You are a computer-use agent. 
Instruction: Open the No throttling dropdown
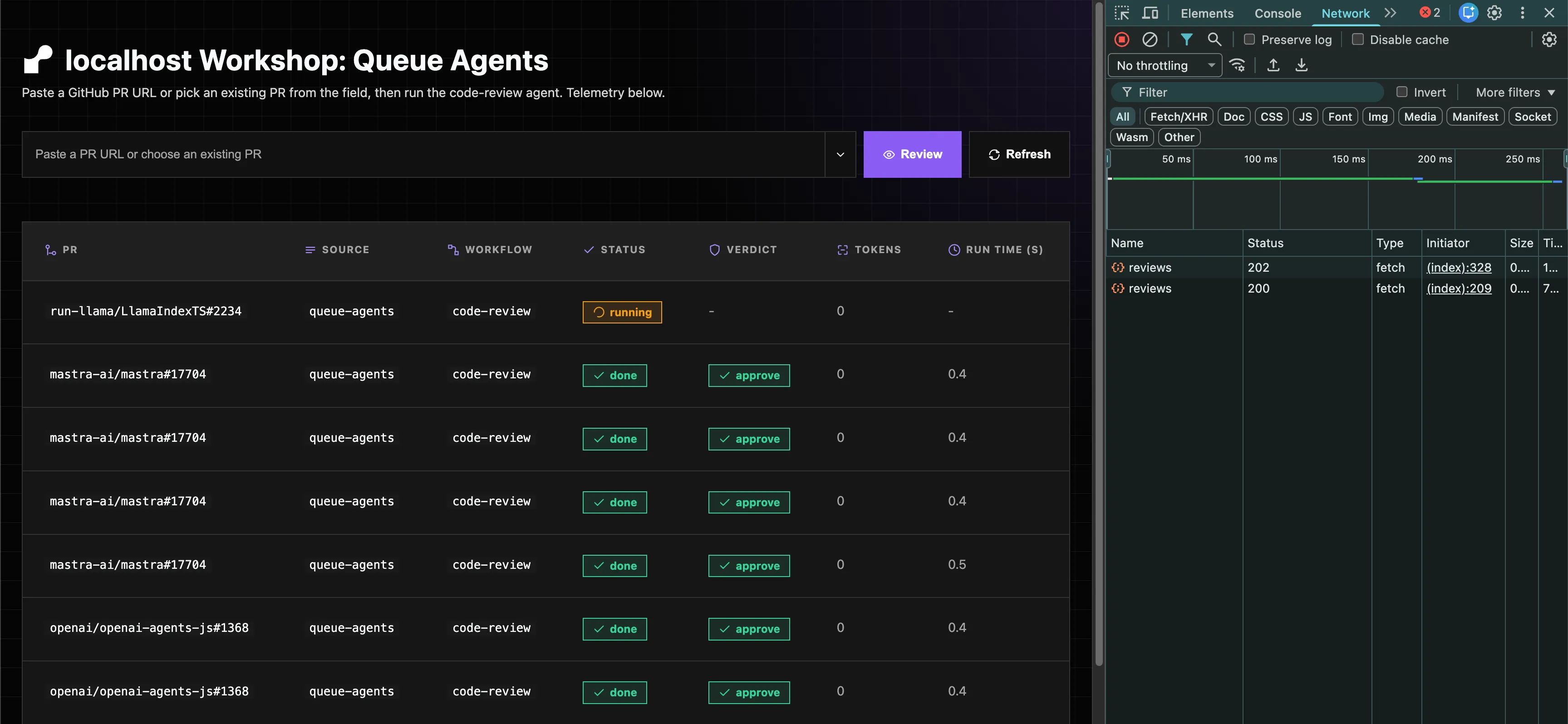pyautogui.click(x=1165, y=65)
